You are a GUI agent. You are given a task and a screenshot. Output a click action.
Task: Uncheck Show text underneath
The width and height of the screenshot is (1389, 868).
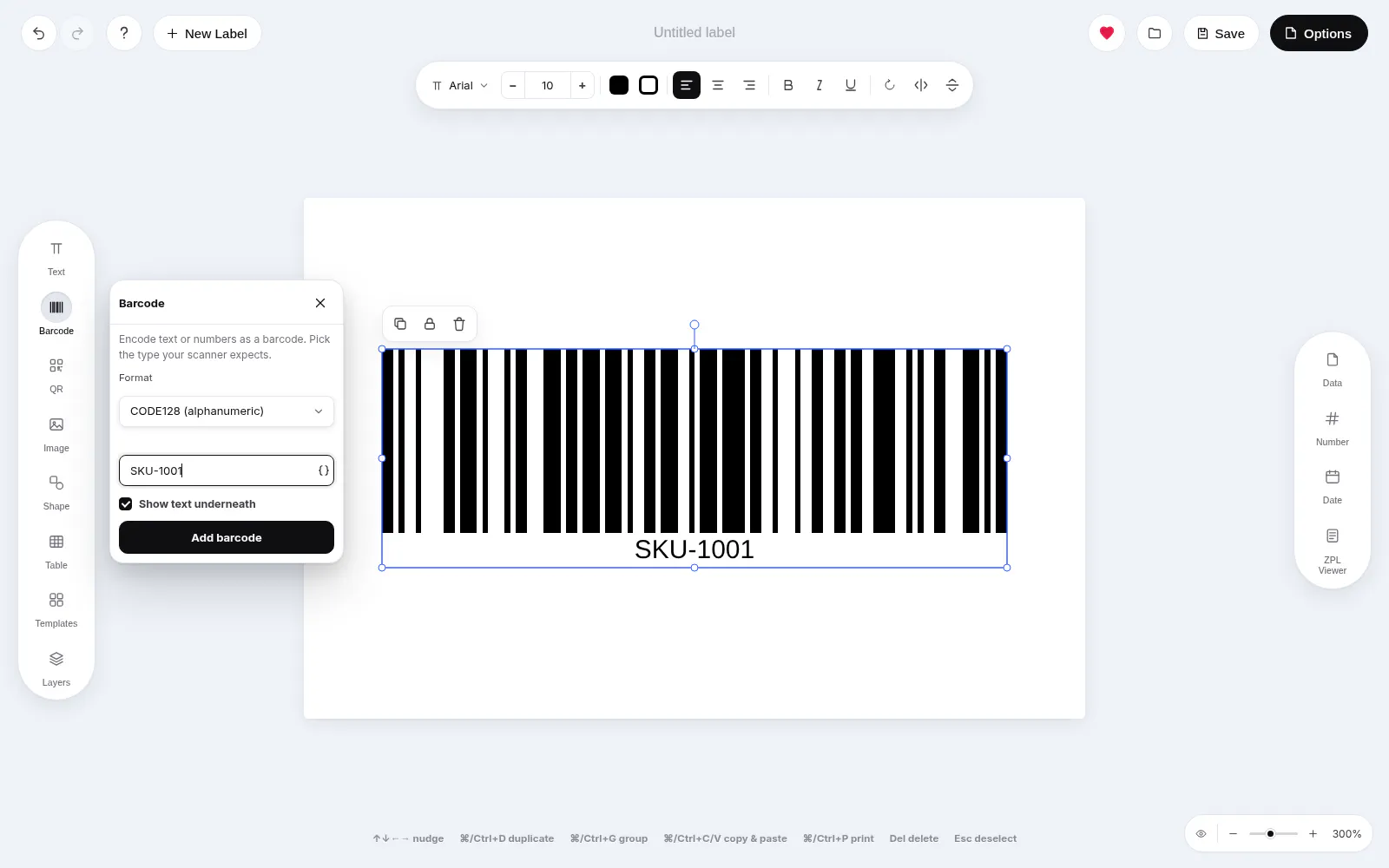point(126,504)
